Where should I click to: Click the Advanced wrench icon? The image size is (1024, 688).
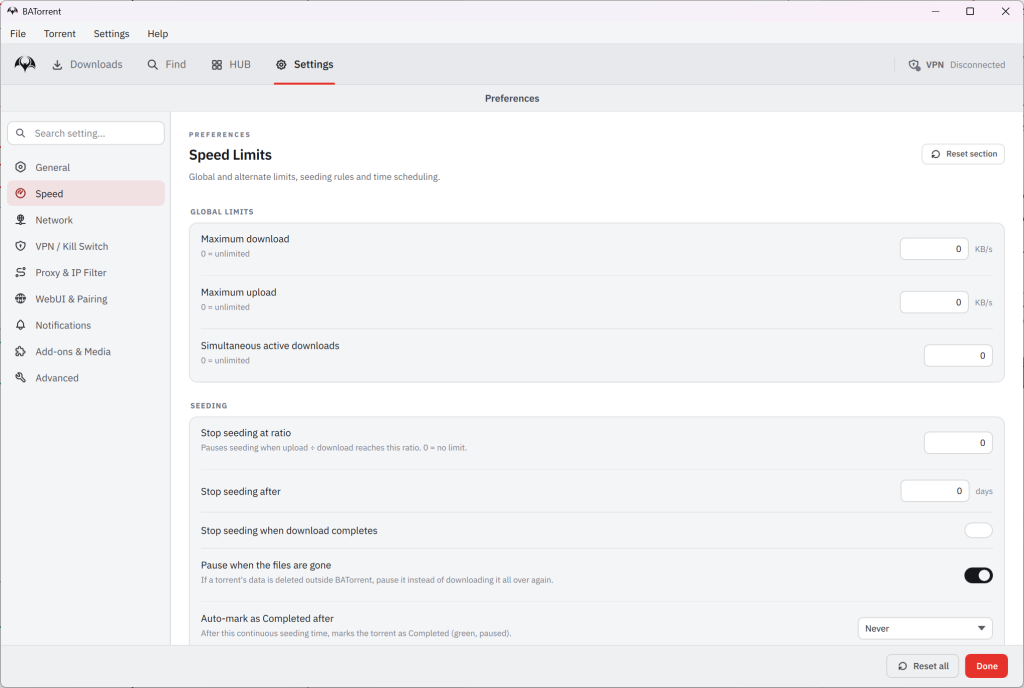point(21,377)
